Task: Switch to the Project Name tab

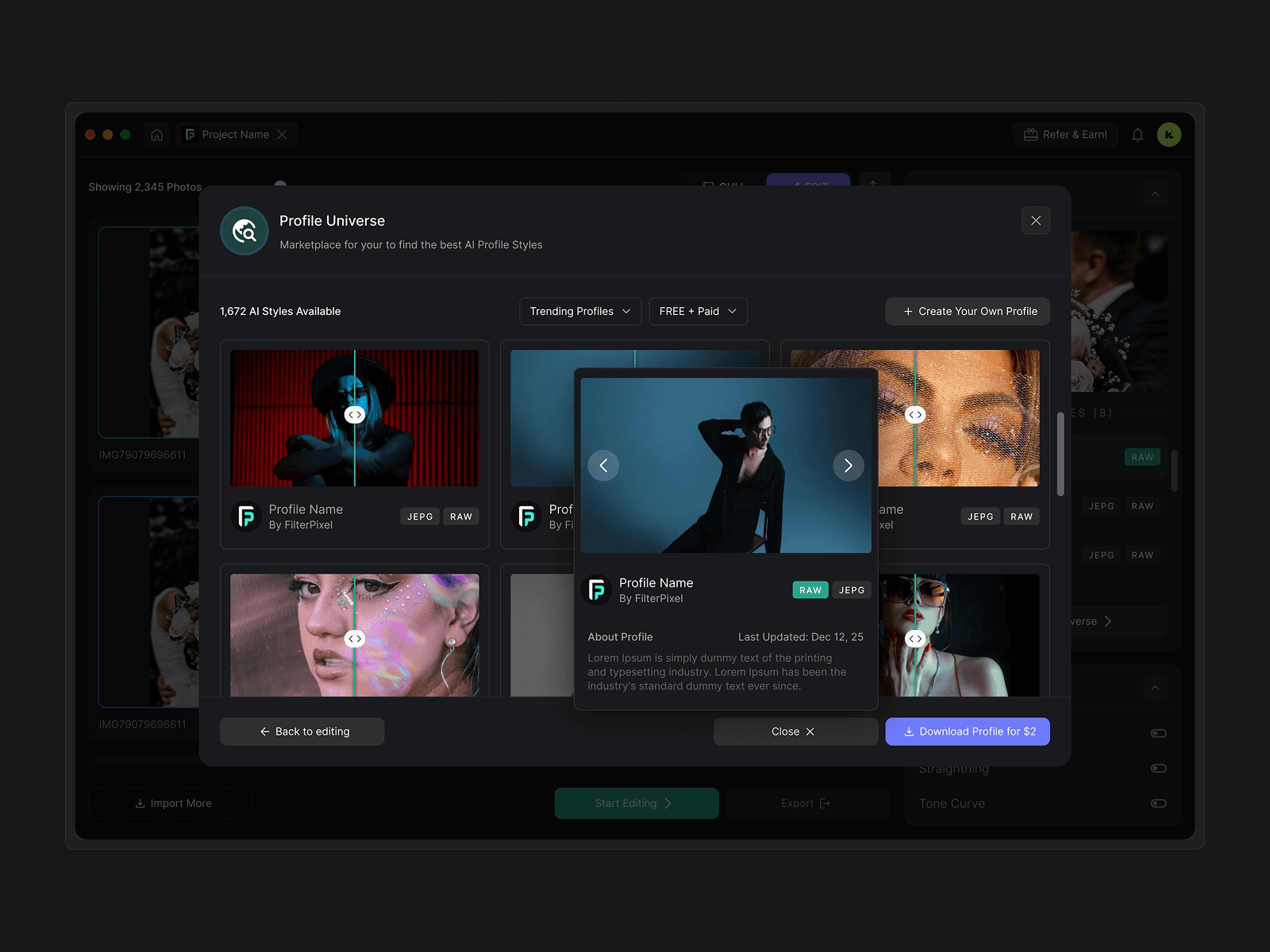Action: pos(236,135)
